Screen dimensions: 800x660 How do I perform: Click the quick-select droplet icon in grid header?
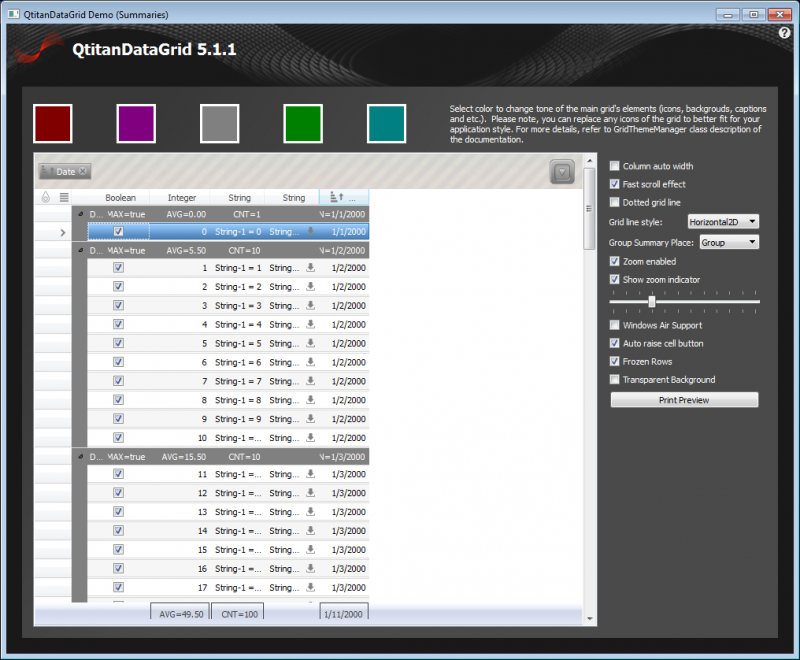(46, 198)
